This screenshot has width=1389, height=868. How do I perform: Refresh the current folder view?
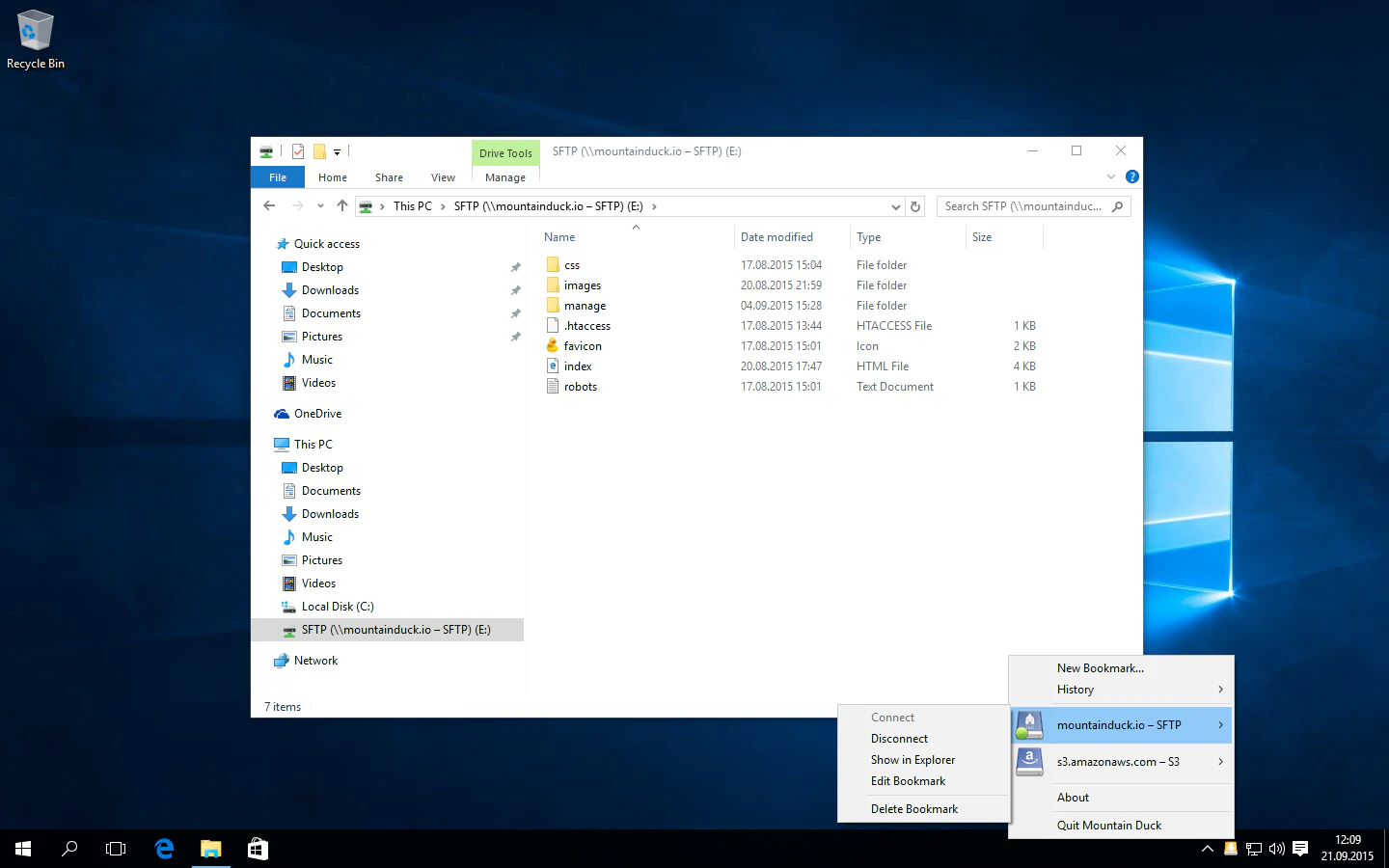tap(915, 206)
